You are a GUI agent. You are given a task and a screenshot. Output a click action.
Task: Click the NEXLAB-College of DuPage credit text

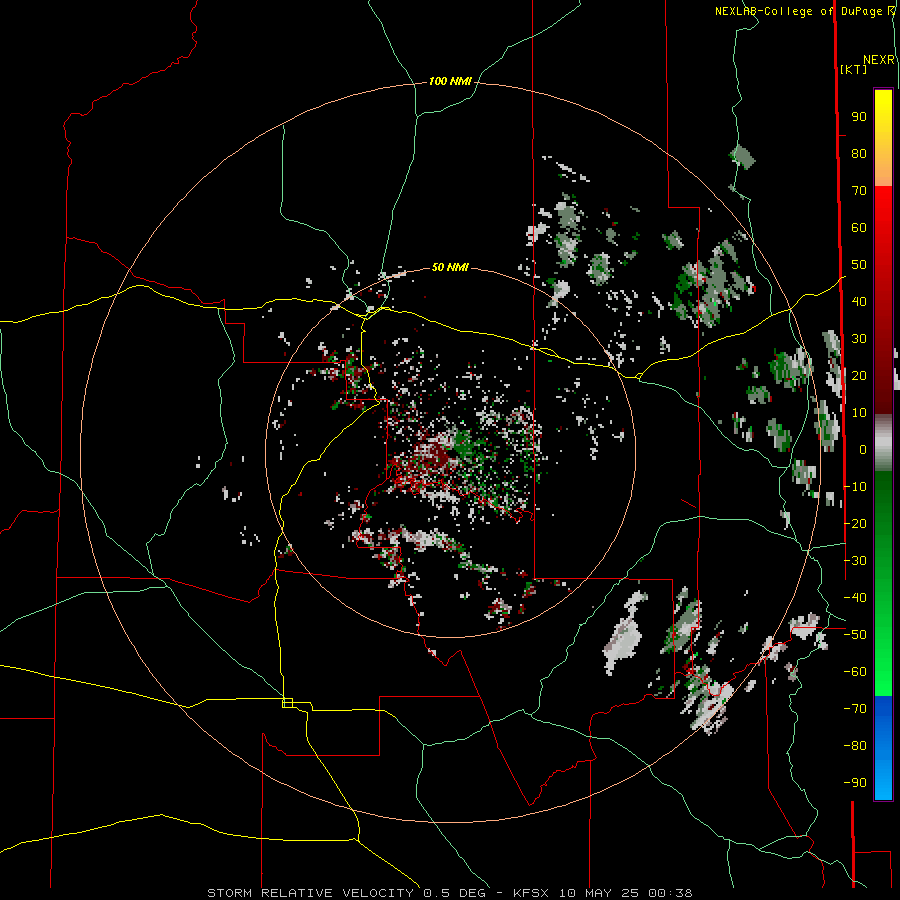[804, 11]
